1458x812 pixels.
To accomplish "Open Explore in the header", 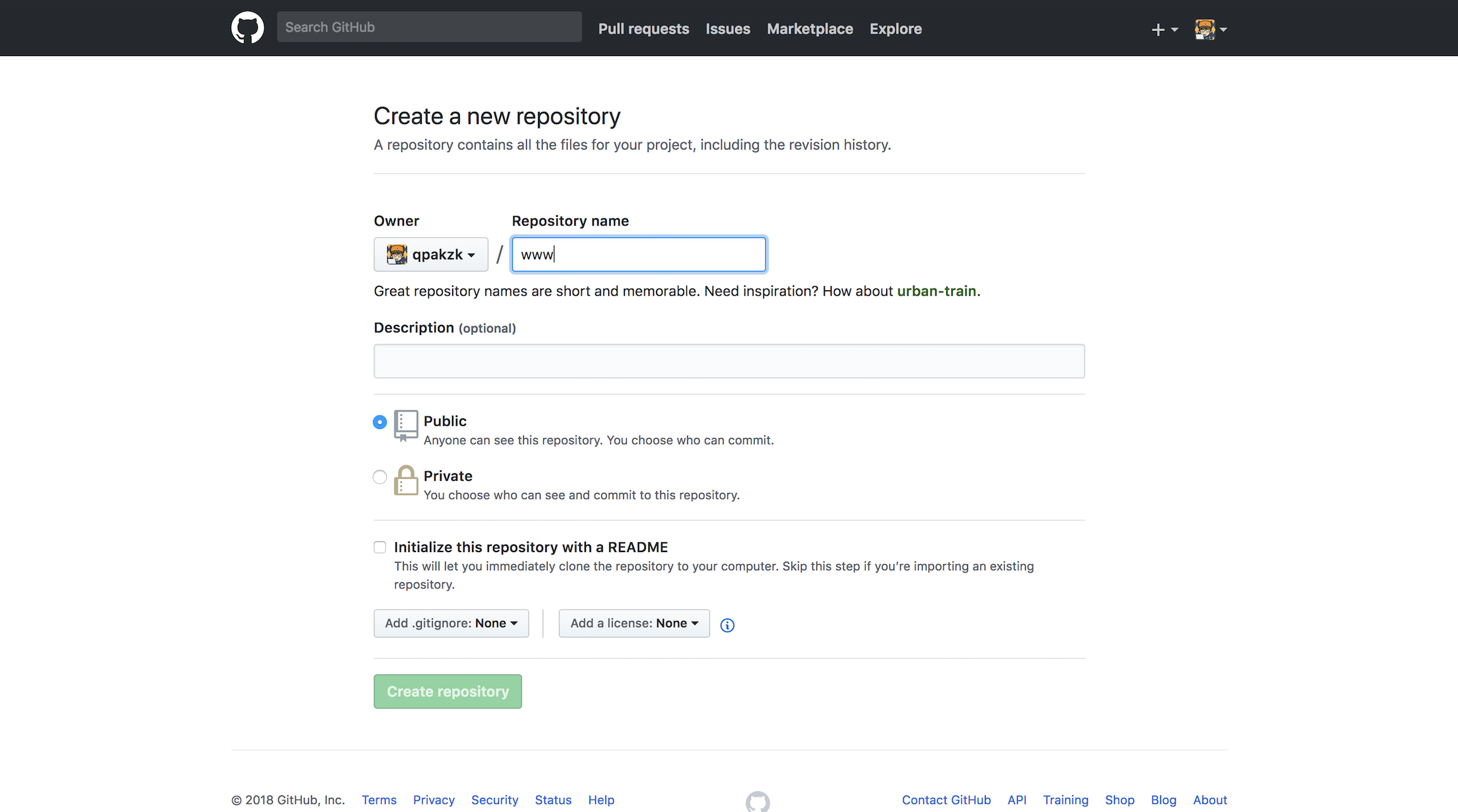I will click(895, 29).
